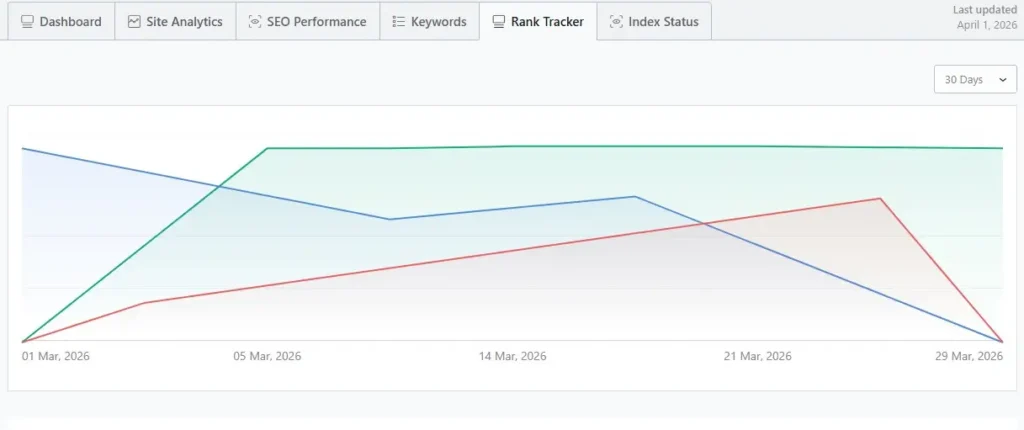
Task: Click the 21 Mar, 2026 axis label
Action: [x=757, y=356]
